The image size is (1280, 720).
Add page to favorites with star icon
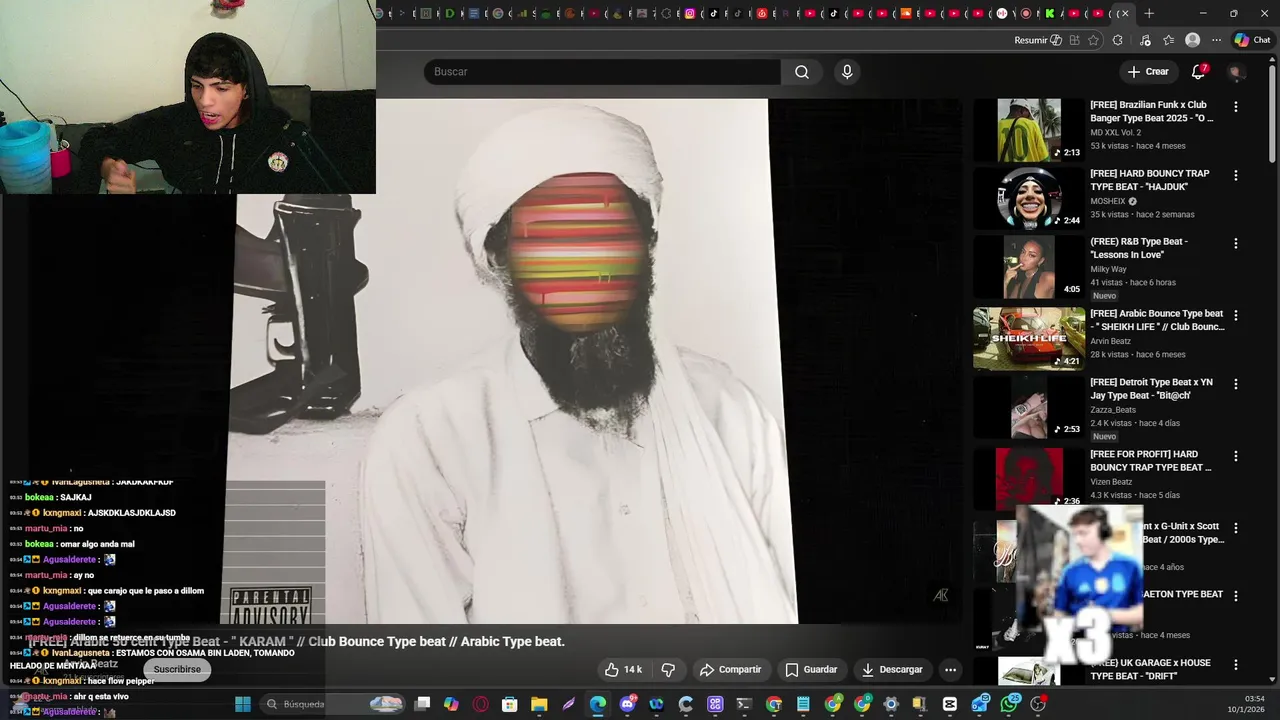1093,40
